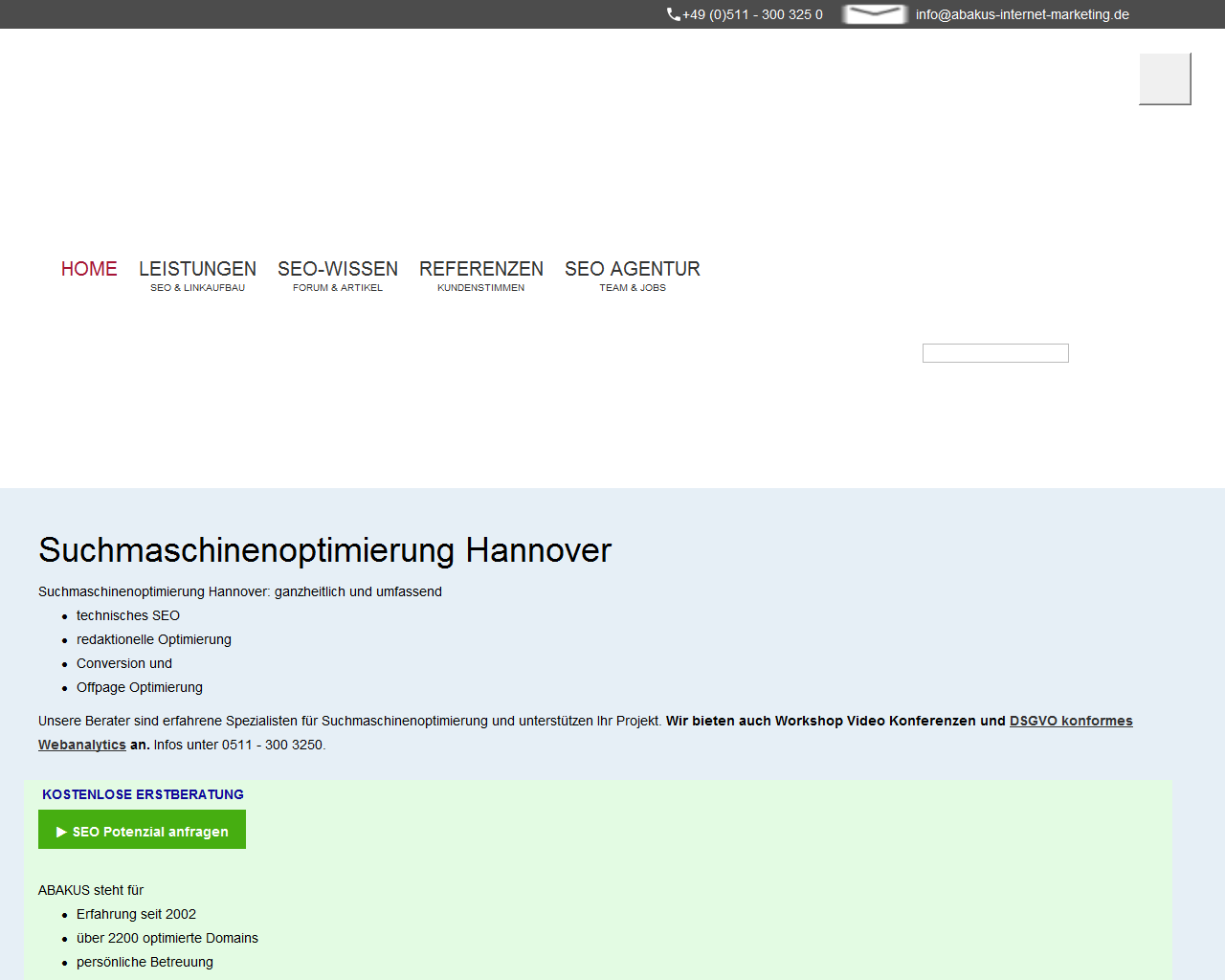Screen dimensions: 1225x980
Task: Click the Suchmaschinenoptimierung Hannover heading
Action: [324, 550]
